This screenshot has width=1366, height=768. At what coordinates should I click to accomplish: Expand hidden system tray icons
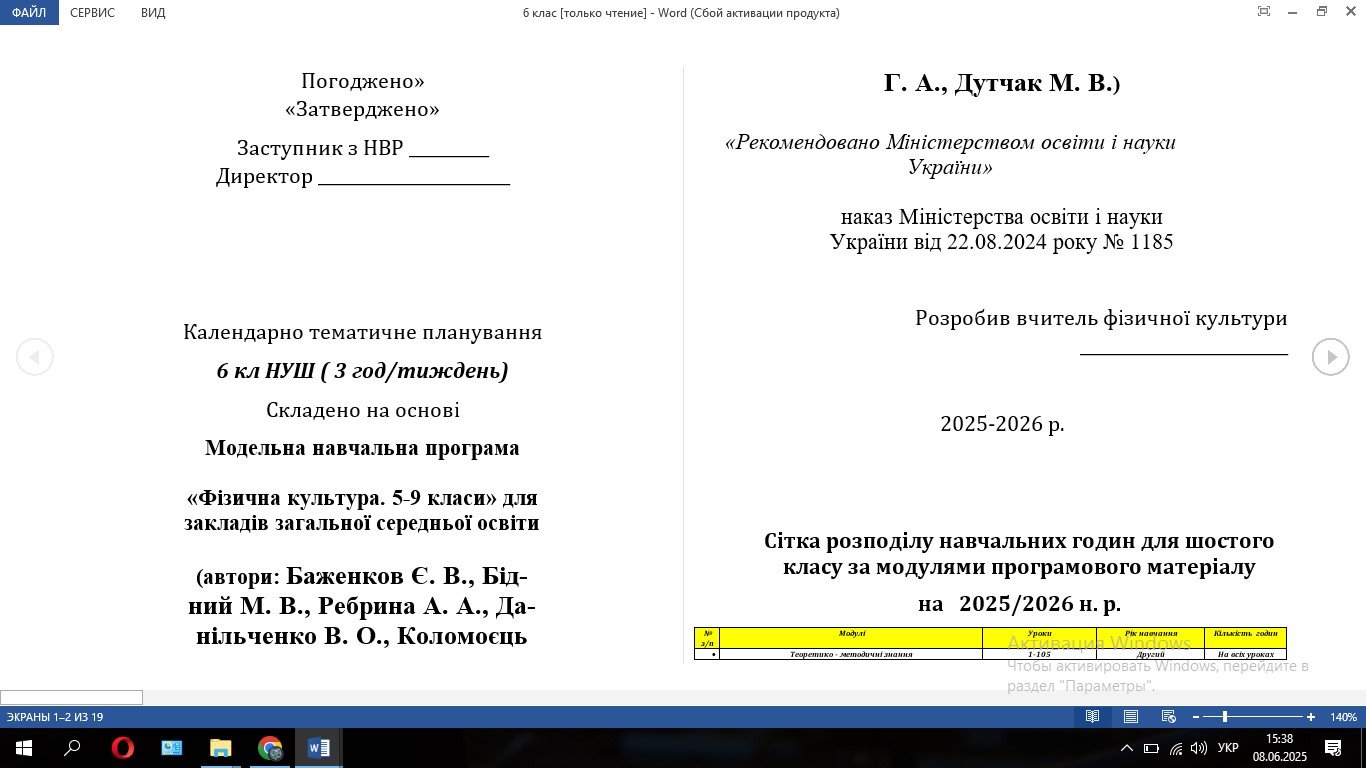[1127, 748]
